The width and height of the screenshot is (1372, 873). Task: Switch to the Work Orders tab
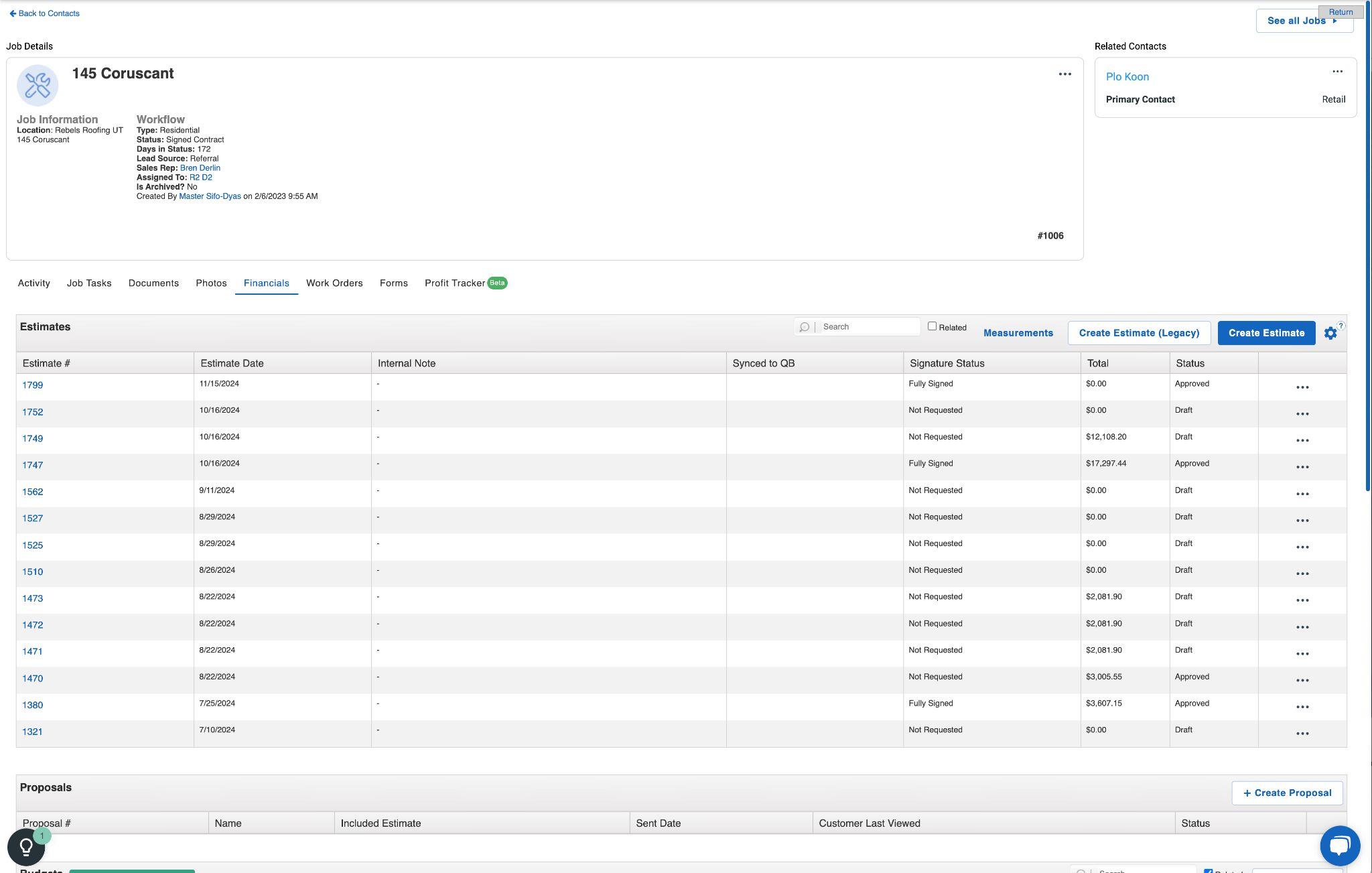334,283
